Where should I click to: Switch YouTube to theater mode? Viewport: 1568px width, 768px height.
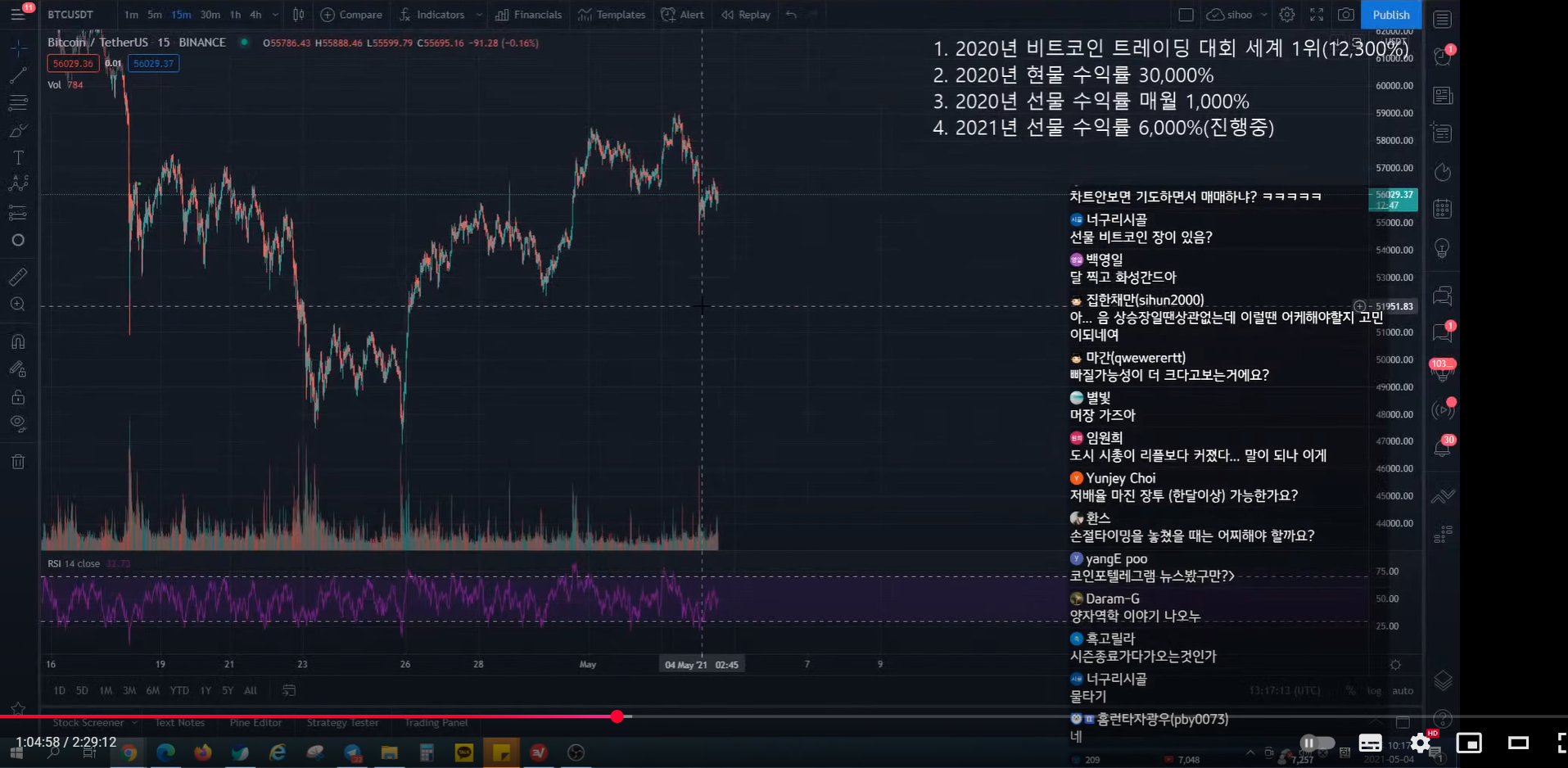point(1518,743)
